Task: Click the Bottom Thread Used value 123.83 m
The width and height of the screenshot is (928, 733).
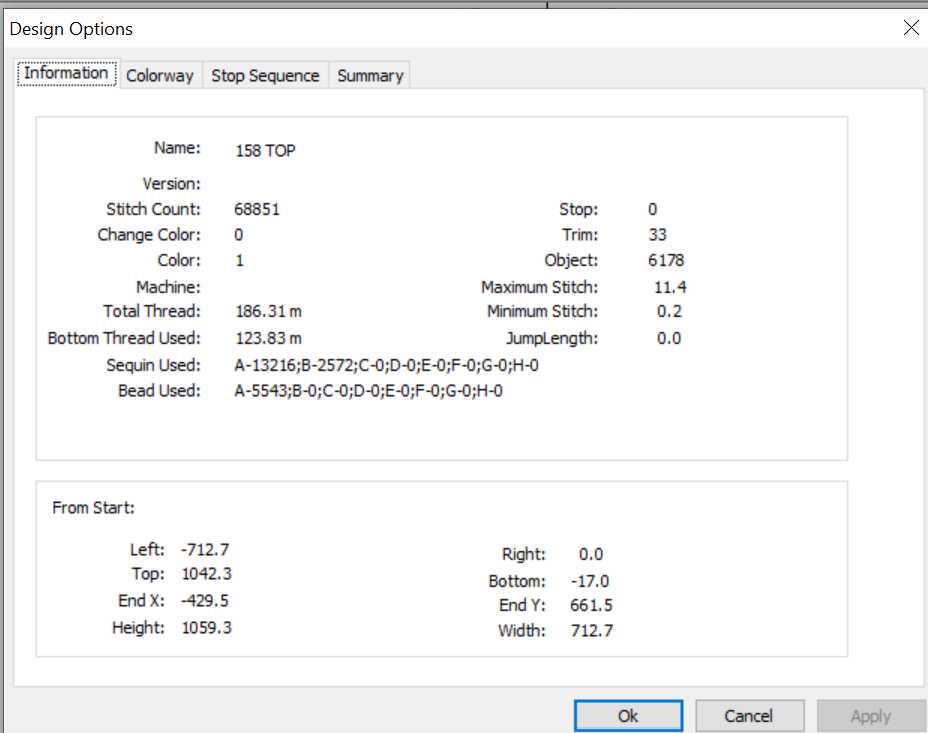Action: coord(268,338)
